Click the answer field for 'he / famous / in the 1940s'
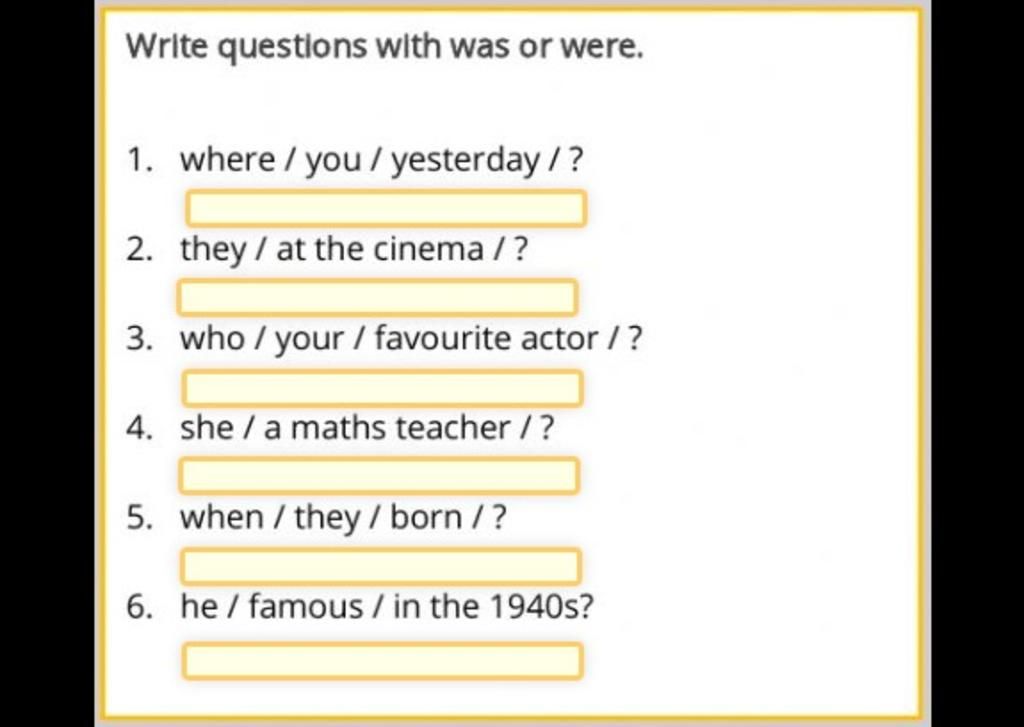The image size is (1024, 727). pyautogui.click(x=383, y=660)
